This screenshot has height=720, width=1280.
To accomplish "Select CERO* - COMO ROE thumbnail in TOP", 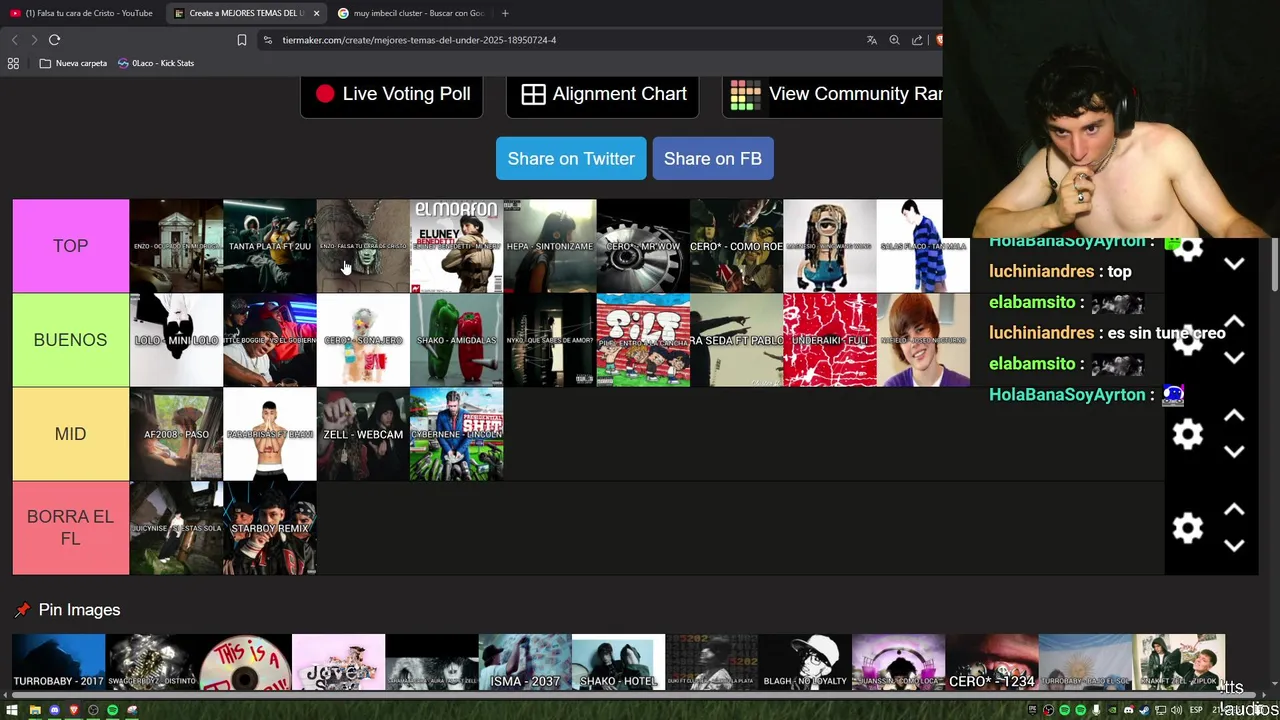I will [x=736, y=246].
